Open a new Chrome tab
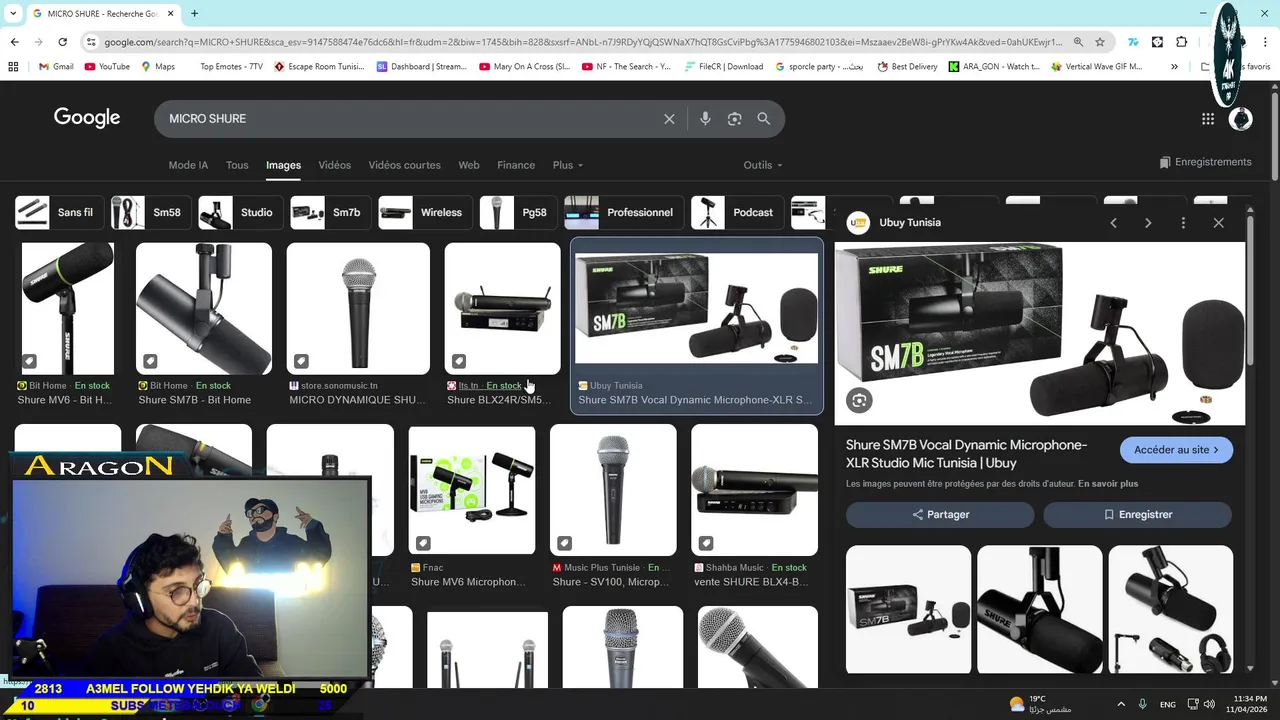The width and height of the screenshot is (1280, 720). point(194,14)
